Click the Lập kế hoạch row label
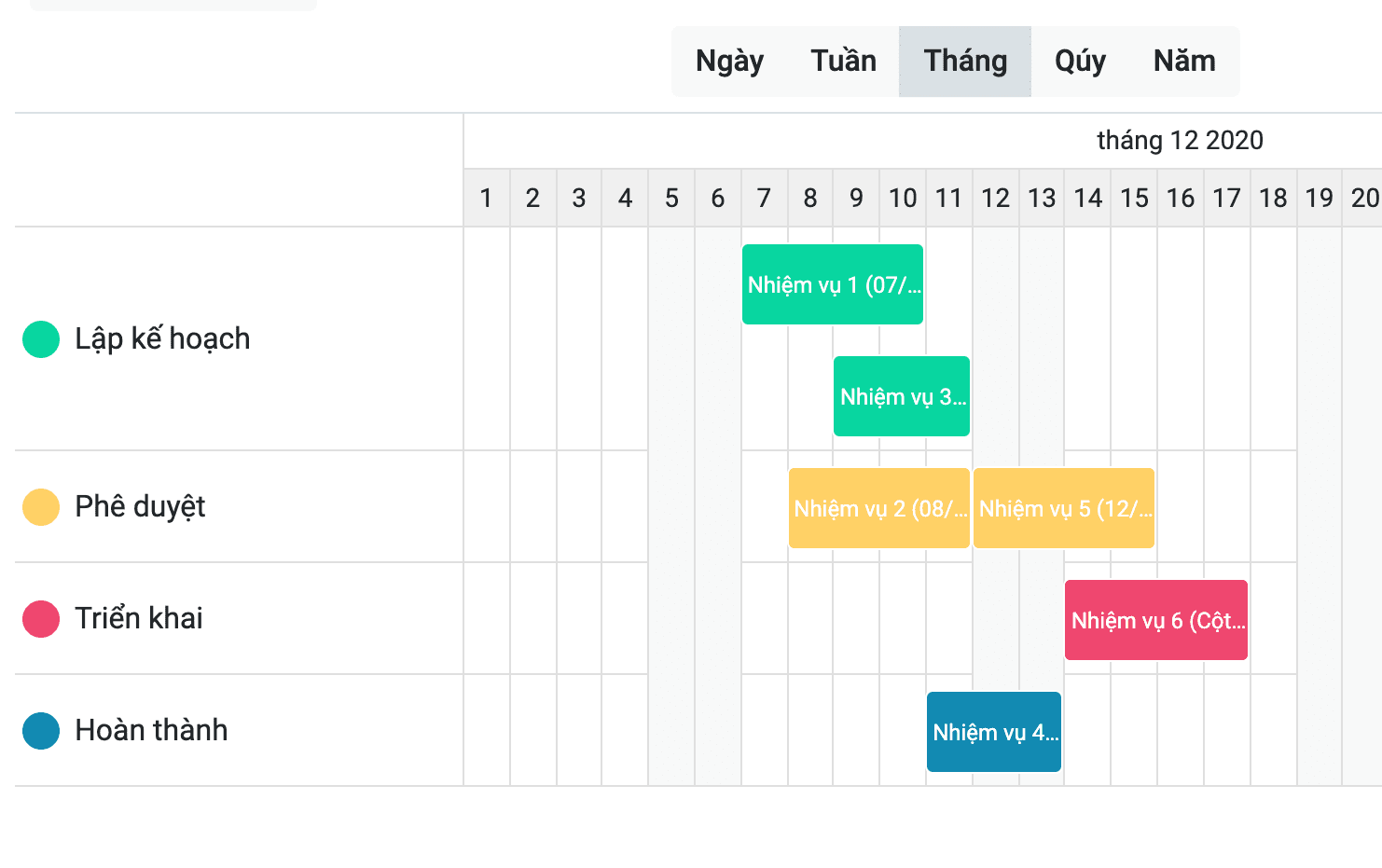The image size is (1382, 868). tap(162, 338)
